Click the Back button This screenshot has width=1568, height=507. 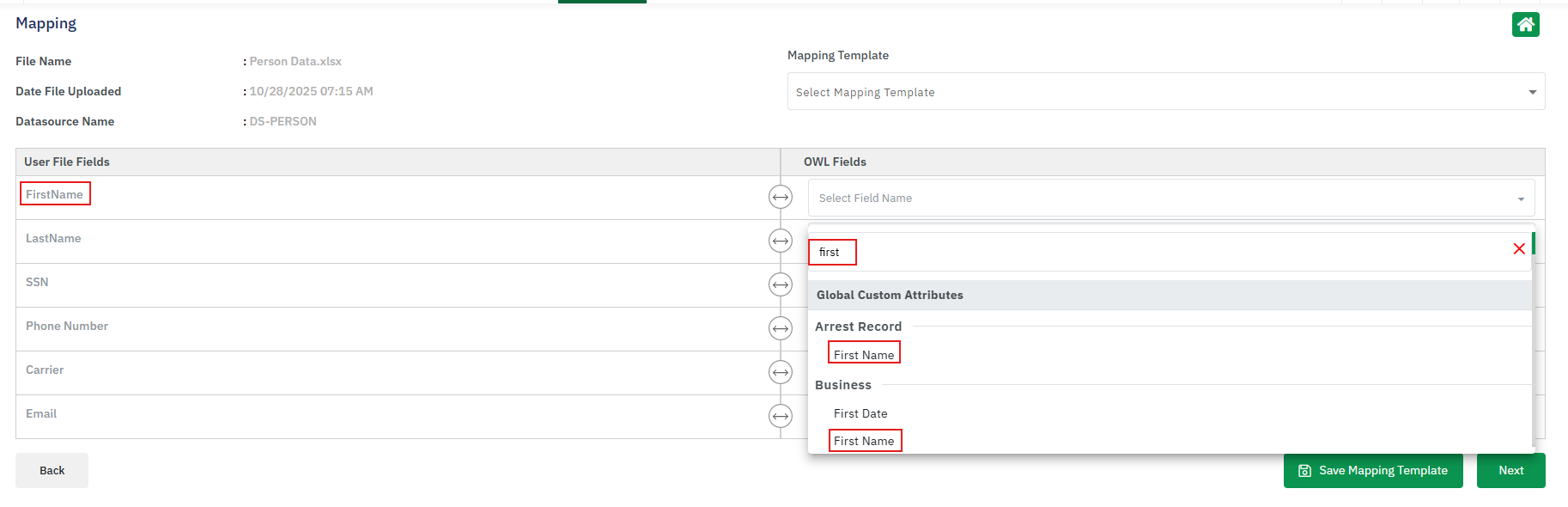tap(52, 471)
